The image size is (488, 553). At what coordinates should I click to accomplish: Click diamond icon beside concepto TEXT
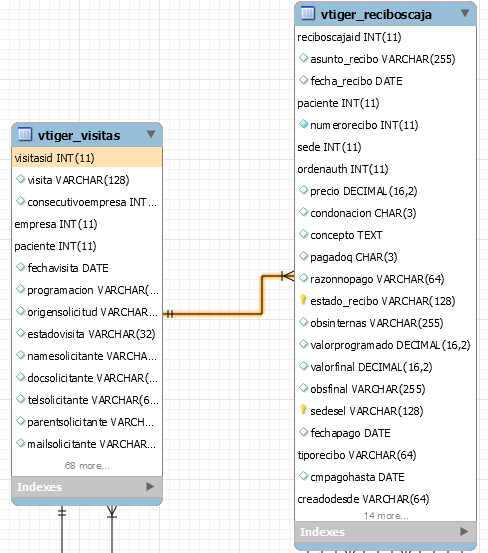(303, 234)
